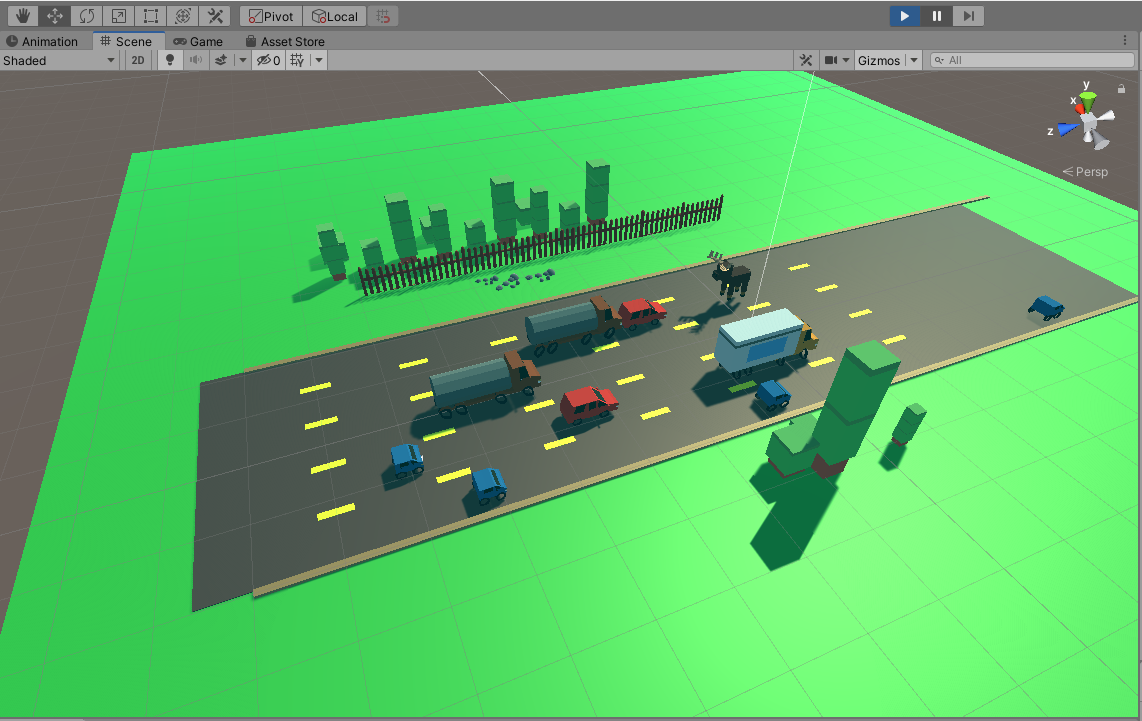The height and width of the screenshot is (721, 1142).
Task: Start Play mode
Action: tap(905, 16)
